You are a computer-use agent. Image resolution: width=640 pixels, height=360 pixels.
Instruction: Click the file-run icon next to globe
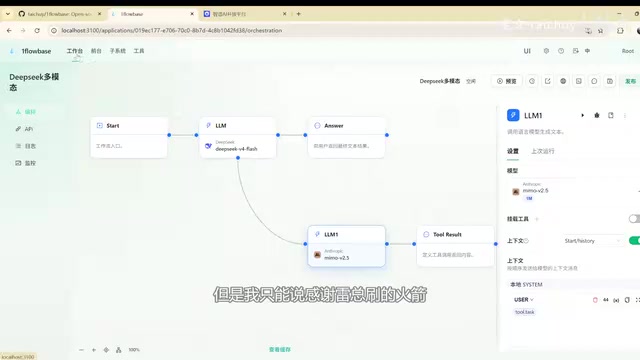tap(578, 81)
